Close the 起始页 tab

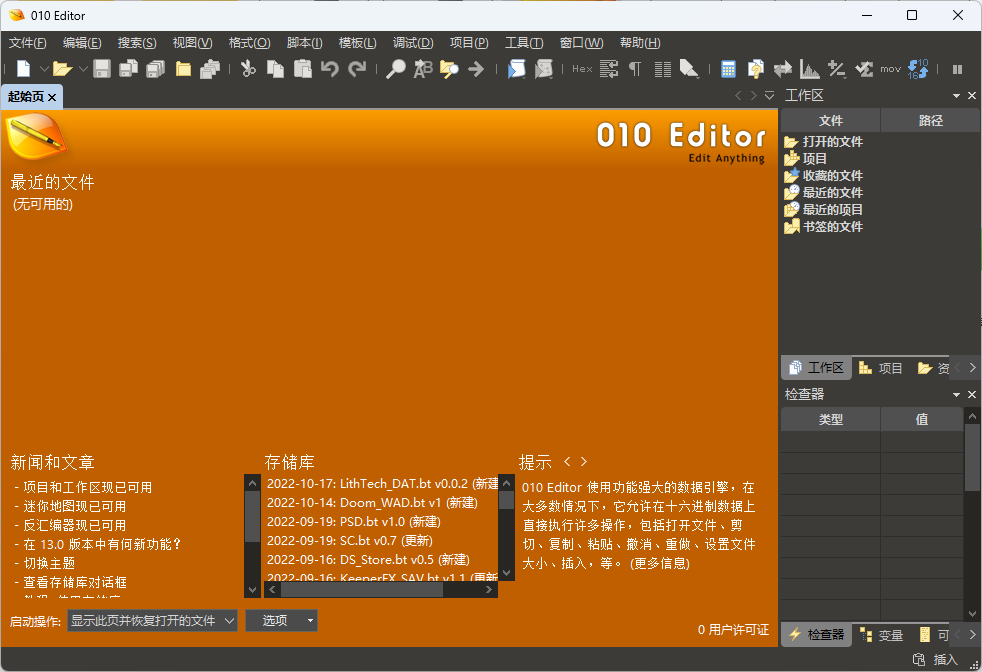(x=52, y=97)
